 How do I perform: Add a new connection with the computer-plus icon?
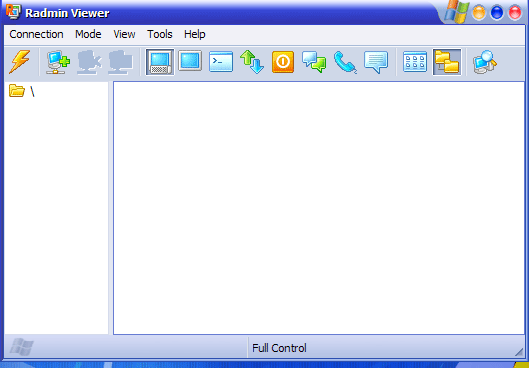pos(58,62)
